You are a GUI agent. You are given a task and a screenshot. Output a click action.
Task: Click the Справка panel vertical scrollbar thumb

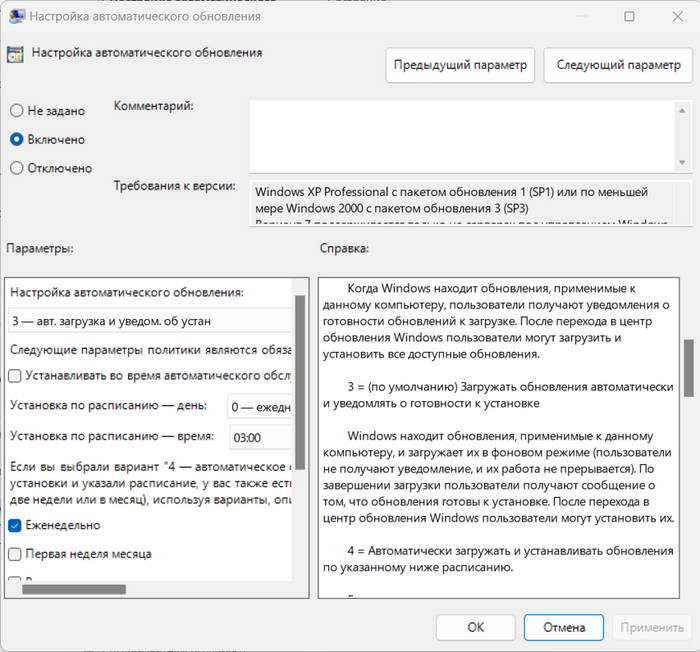point(689,368)
